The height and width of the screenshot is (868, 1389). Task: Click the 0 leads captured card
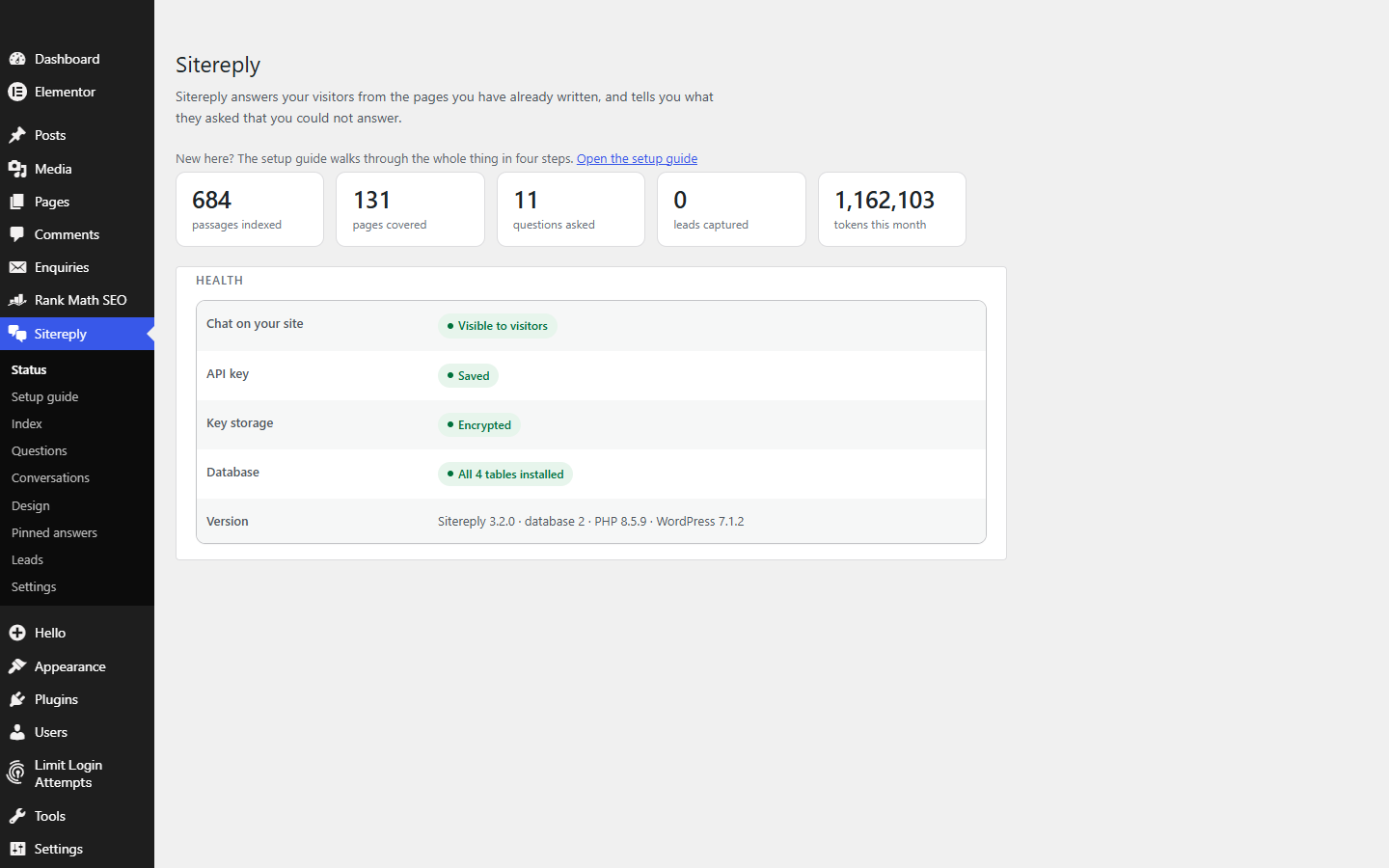[731, 209]
